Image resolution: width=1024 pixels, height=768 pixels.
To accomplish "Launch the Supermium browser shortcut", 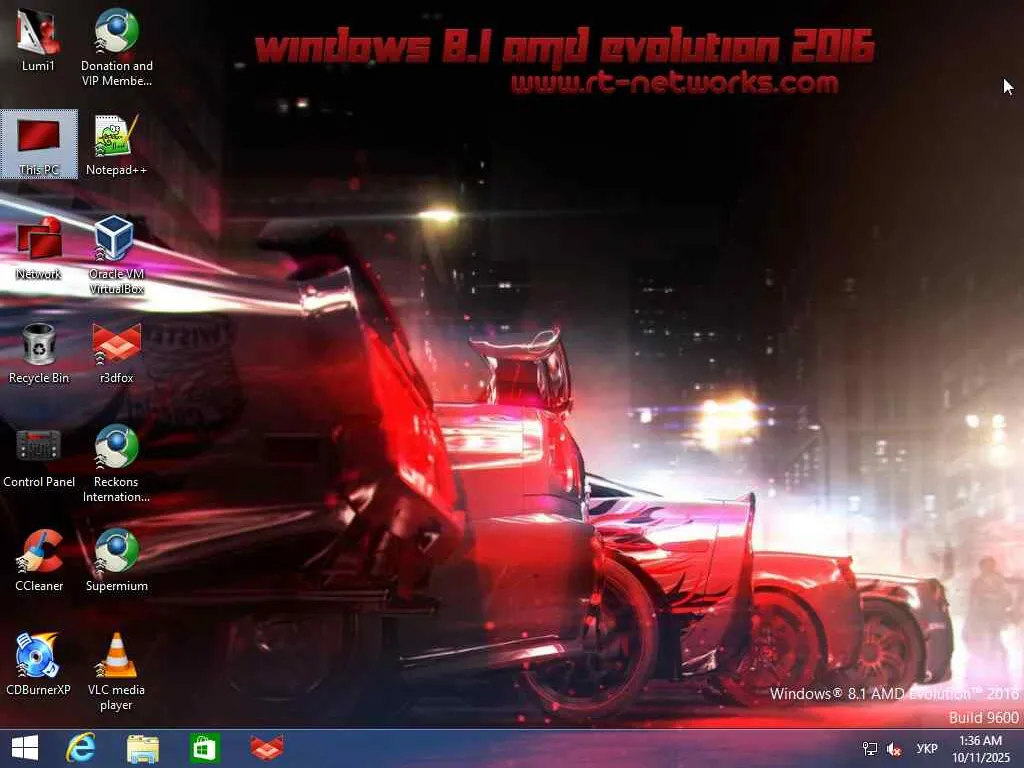I will (x=116, y=561).
